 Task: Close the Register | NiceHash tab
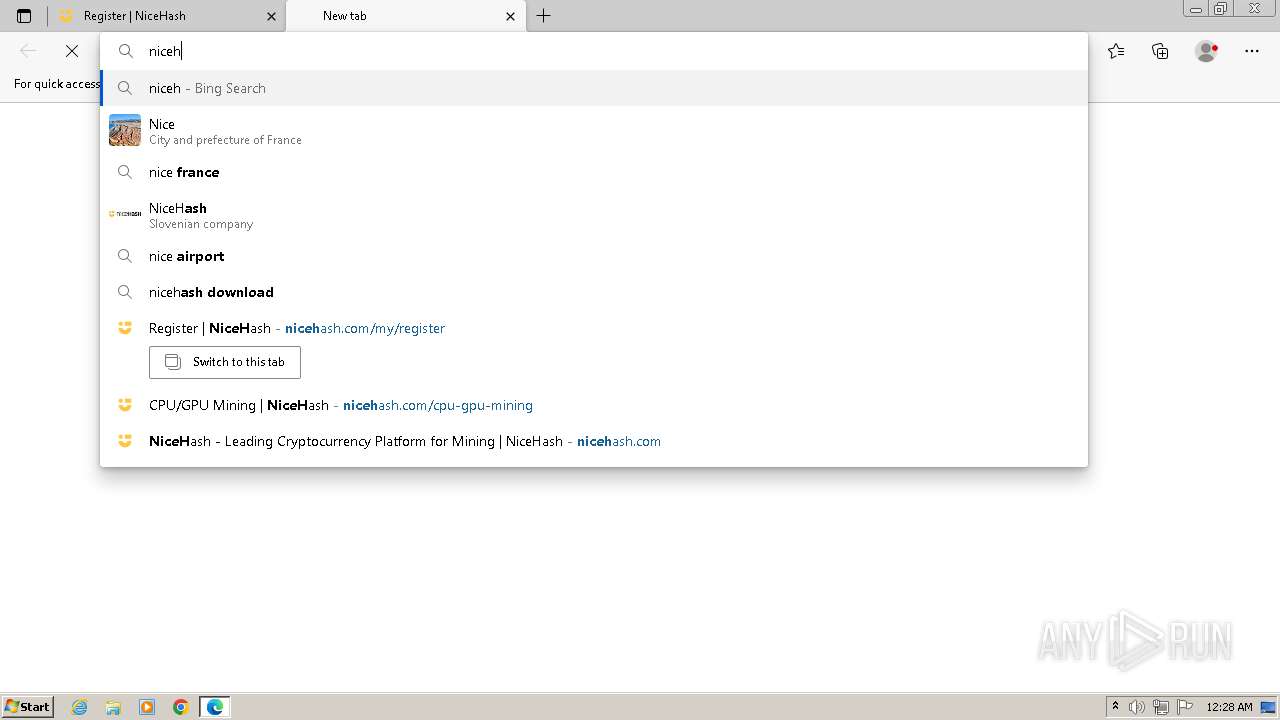click(x=272, y=16)
